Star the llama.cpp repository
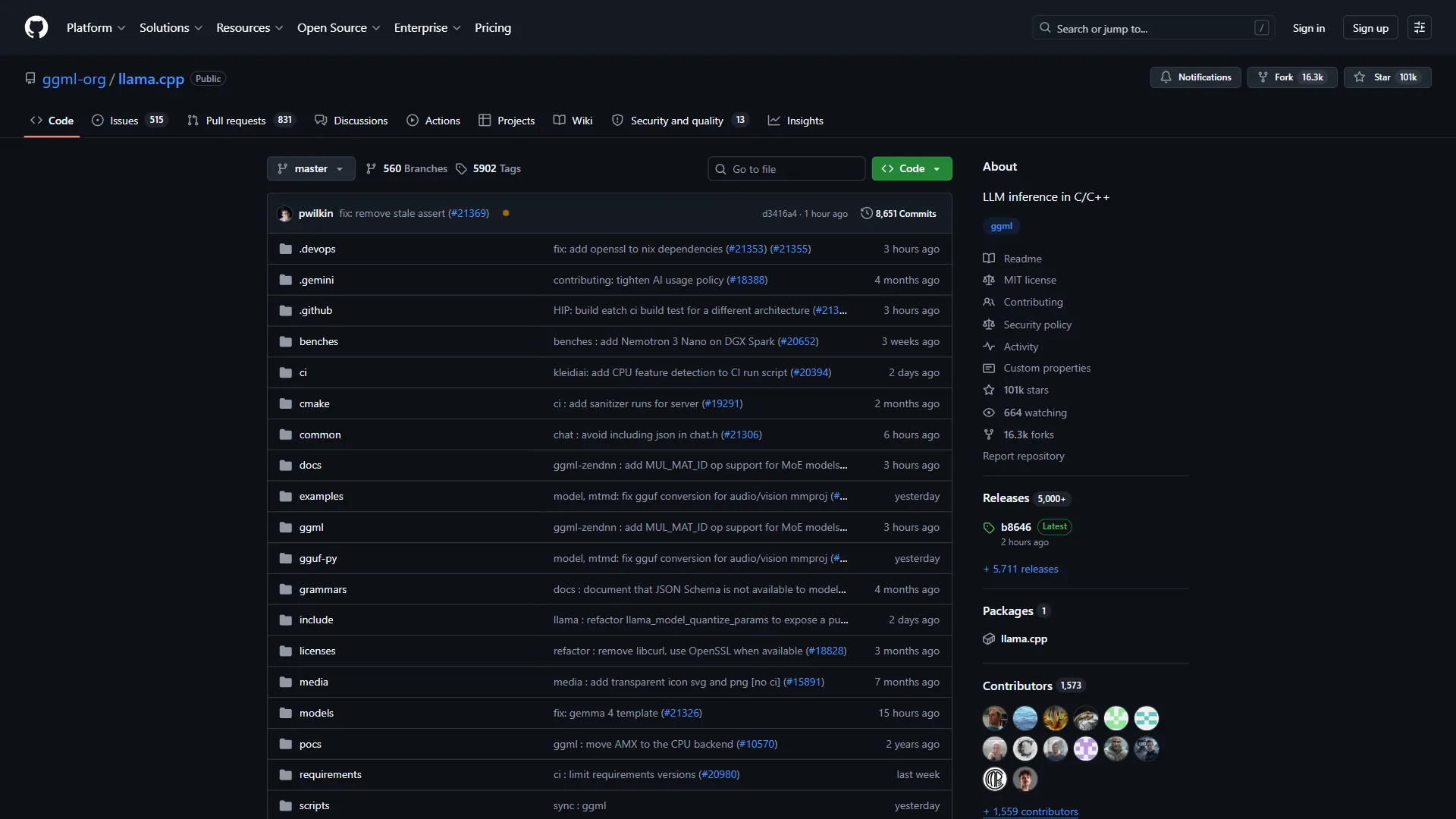The width and height of the screenshot is (1456, 819). click(1387, 77)
